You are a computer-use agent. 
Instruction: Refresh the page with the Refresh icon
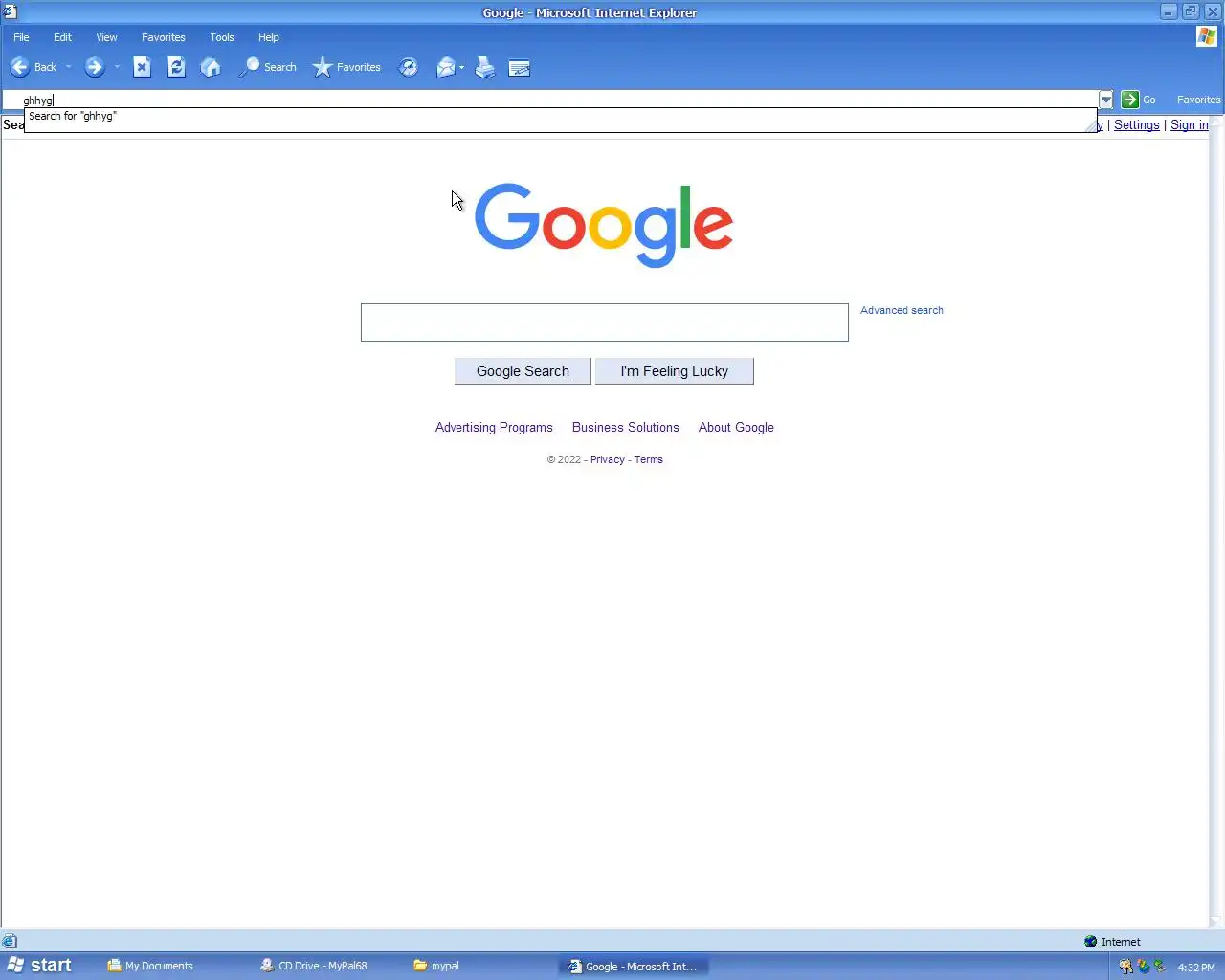[176, 67]
